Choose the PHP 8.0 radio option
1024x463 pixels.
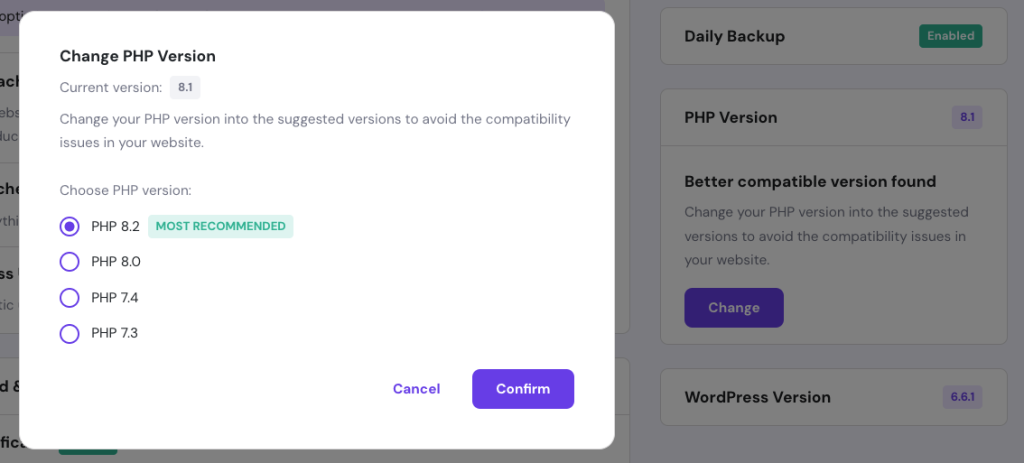(70, 262)
